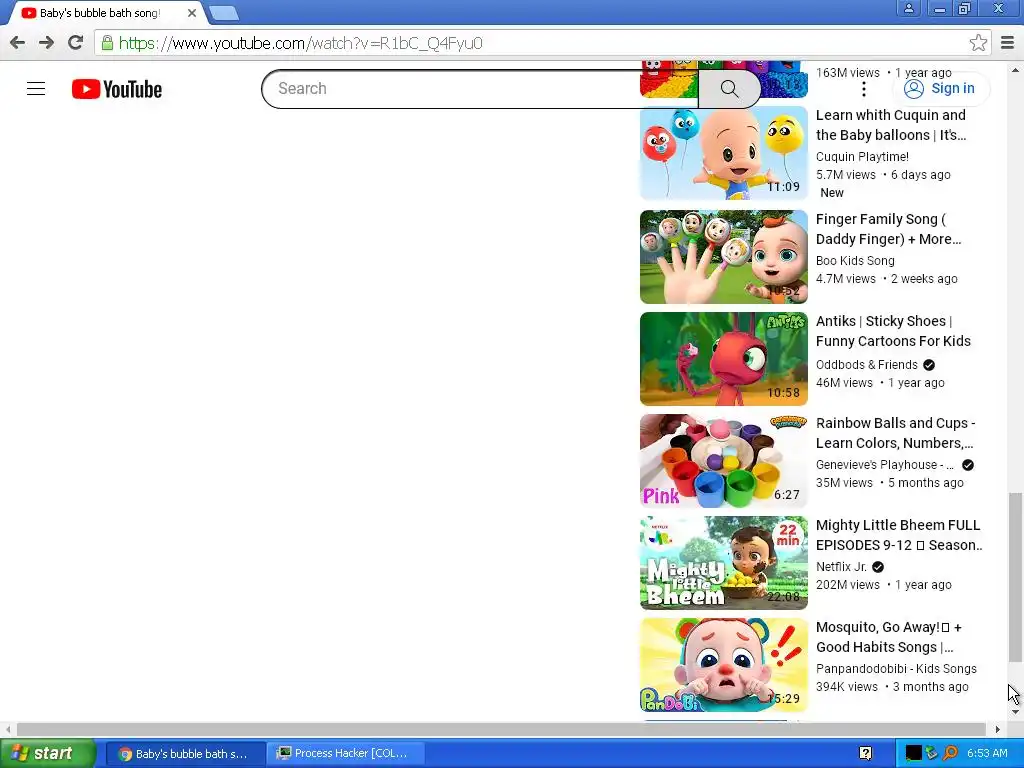Open the Genevieve's Playhouse channel name
Viewport: 1024px width, 768px height.
(885, 464)
